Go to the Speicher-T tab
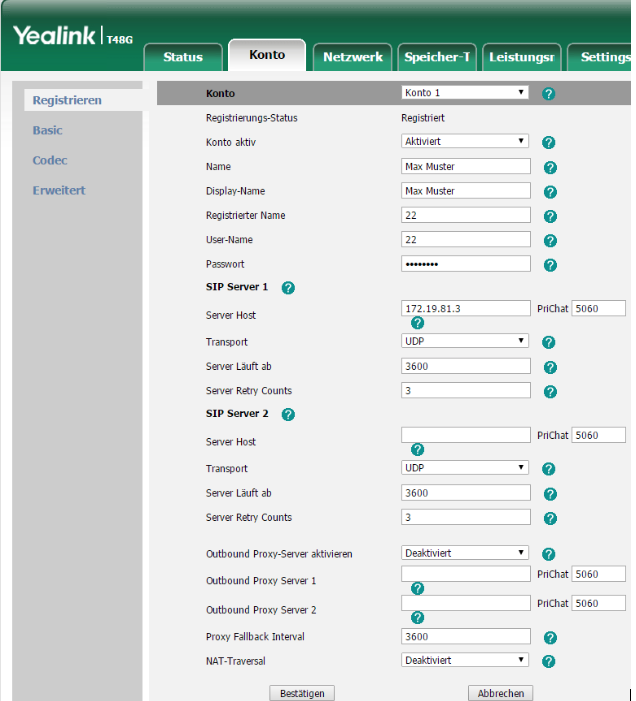Screen dimensions: 636x701 (437, 57)
